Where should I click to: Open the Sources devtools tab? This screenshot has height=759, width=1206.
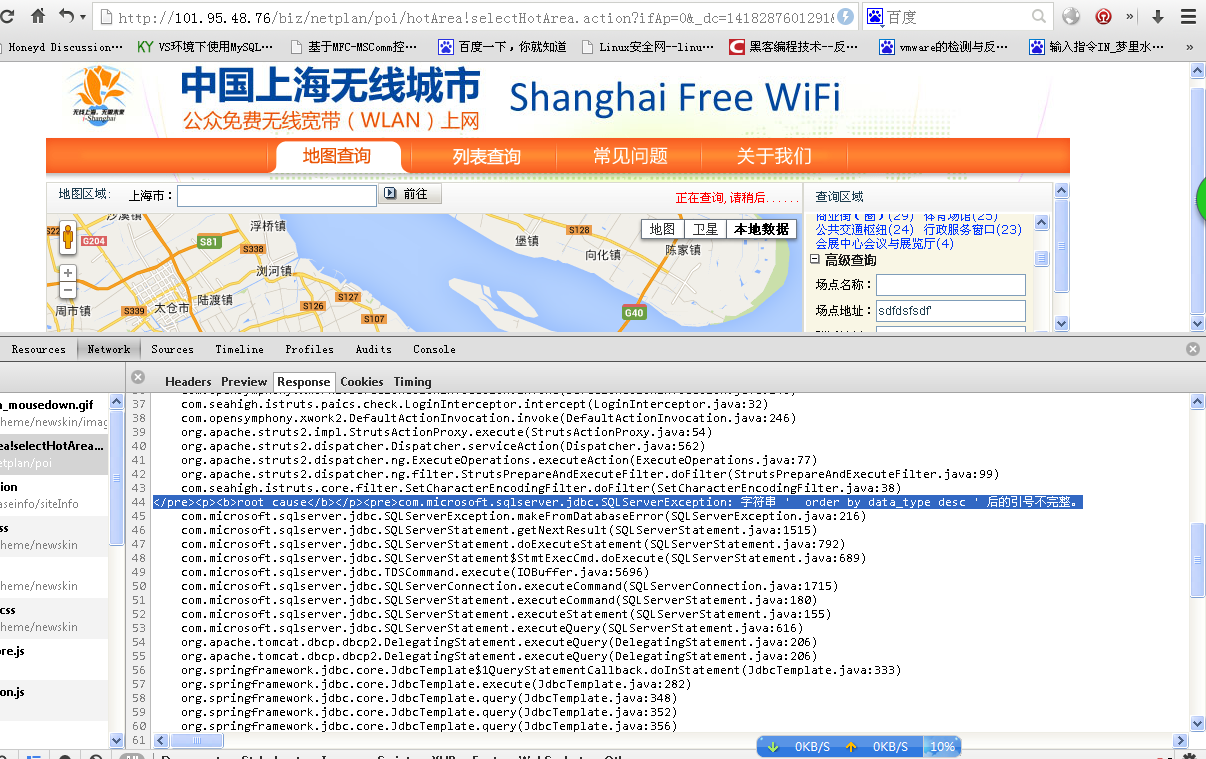[172, 349]
